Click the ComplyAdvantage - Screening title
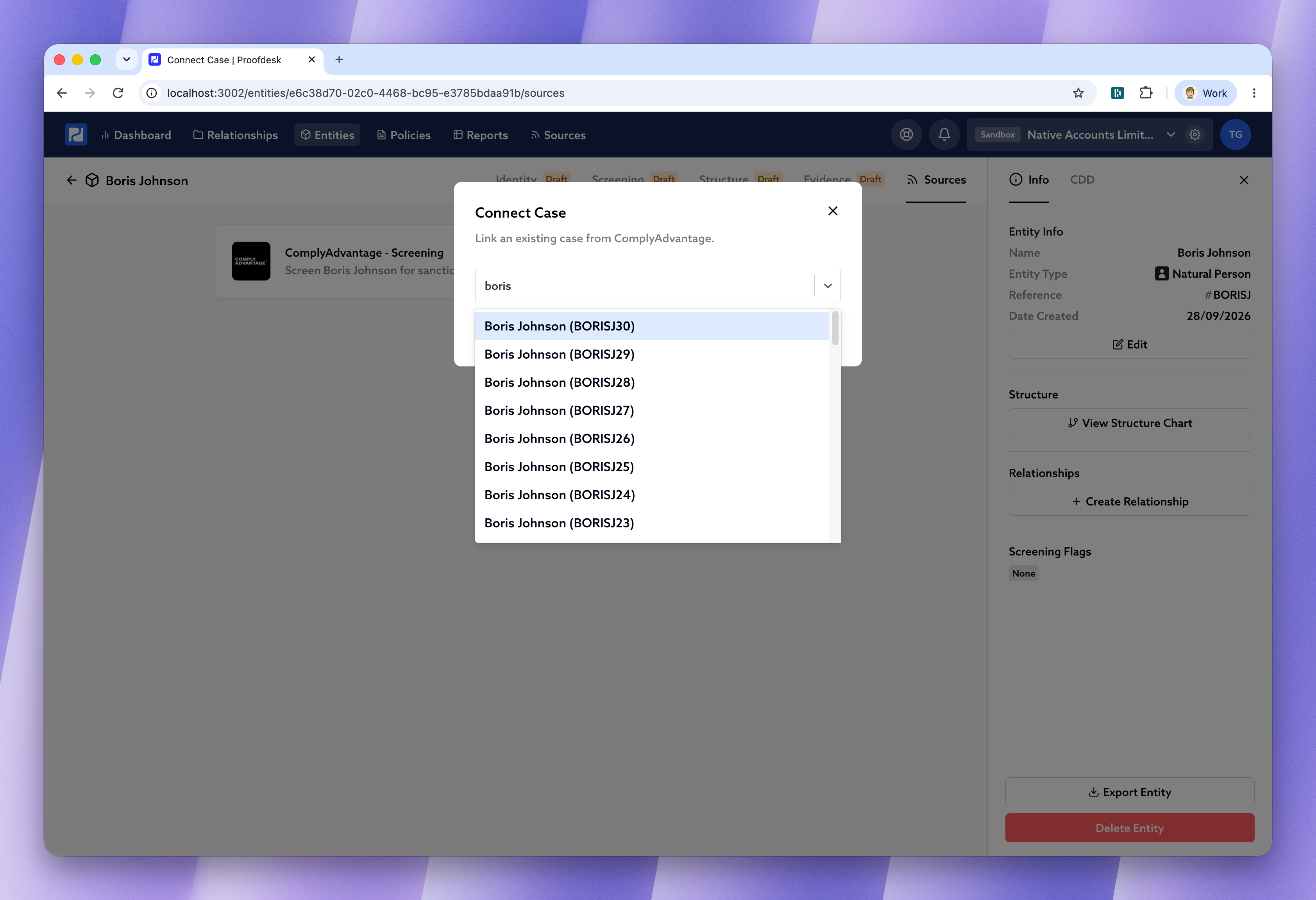This screenshot has width=1316, height=900. [364, 252]
